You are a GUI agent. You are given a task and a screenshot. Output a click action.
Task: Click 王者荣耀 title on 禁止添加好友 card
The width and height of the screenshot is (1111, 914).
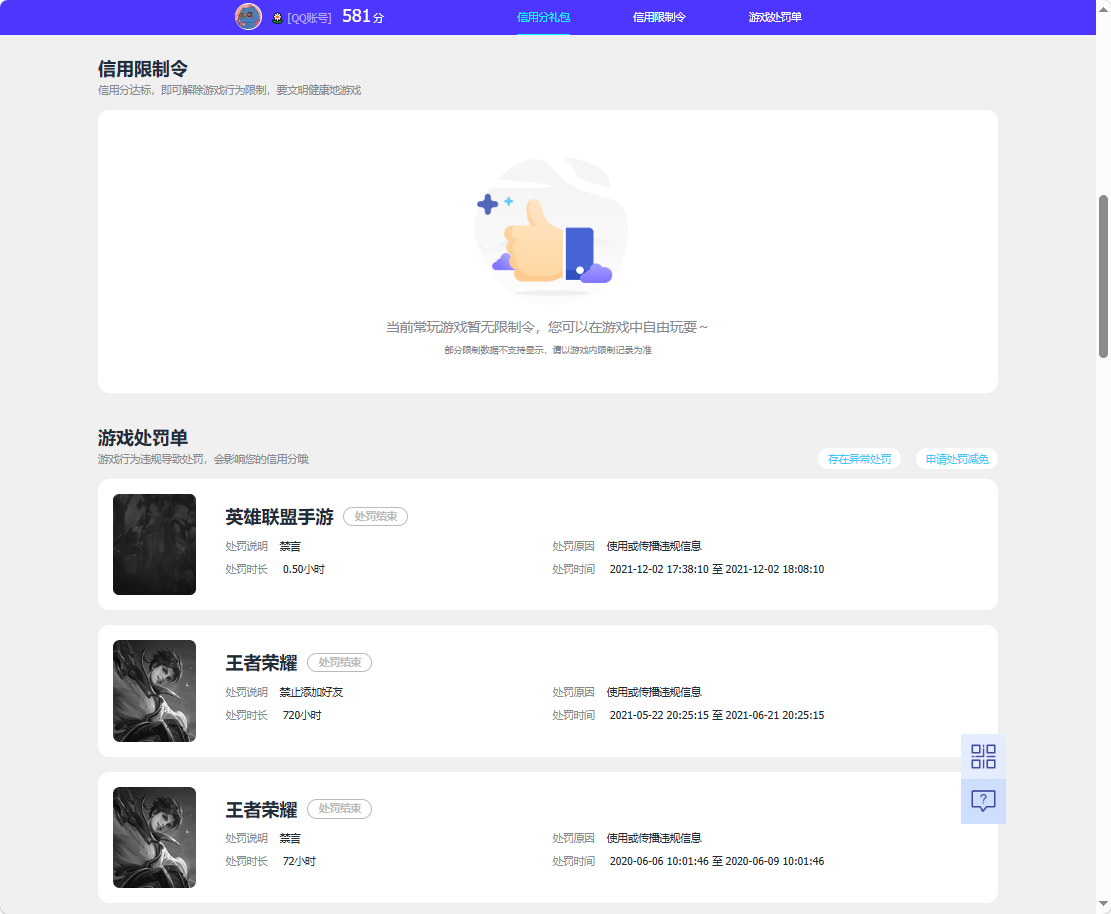click(x=261, y=663)
